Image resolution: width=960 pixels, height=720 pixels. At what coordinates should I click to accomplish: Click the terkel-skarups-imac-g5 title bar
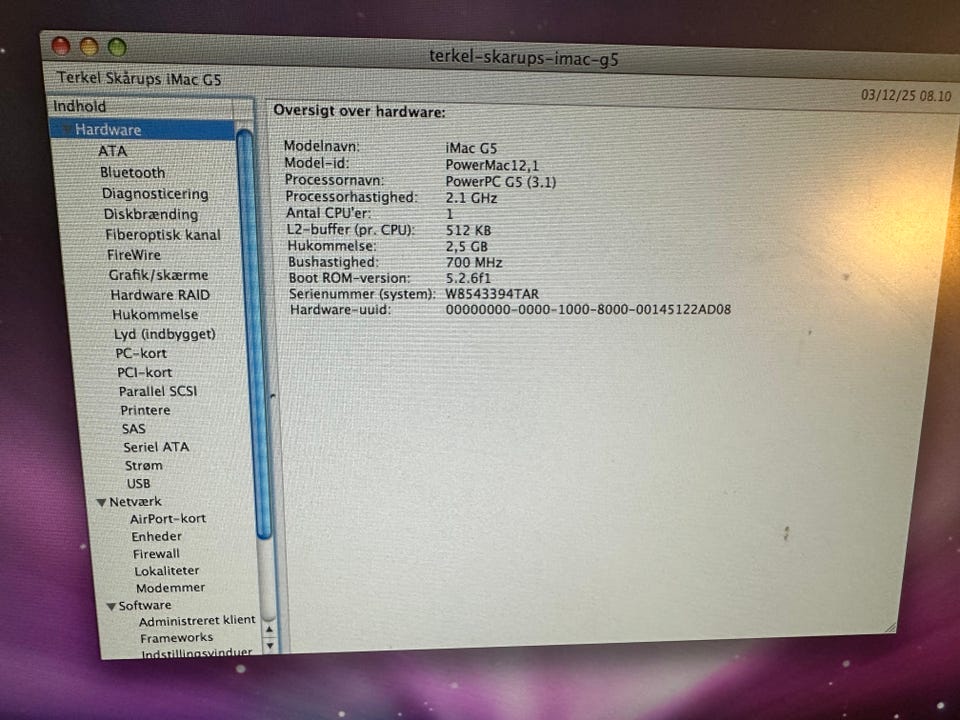tap(523, 59)
